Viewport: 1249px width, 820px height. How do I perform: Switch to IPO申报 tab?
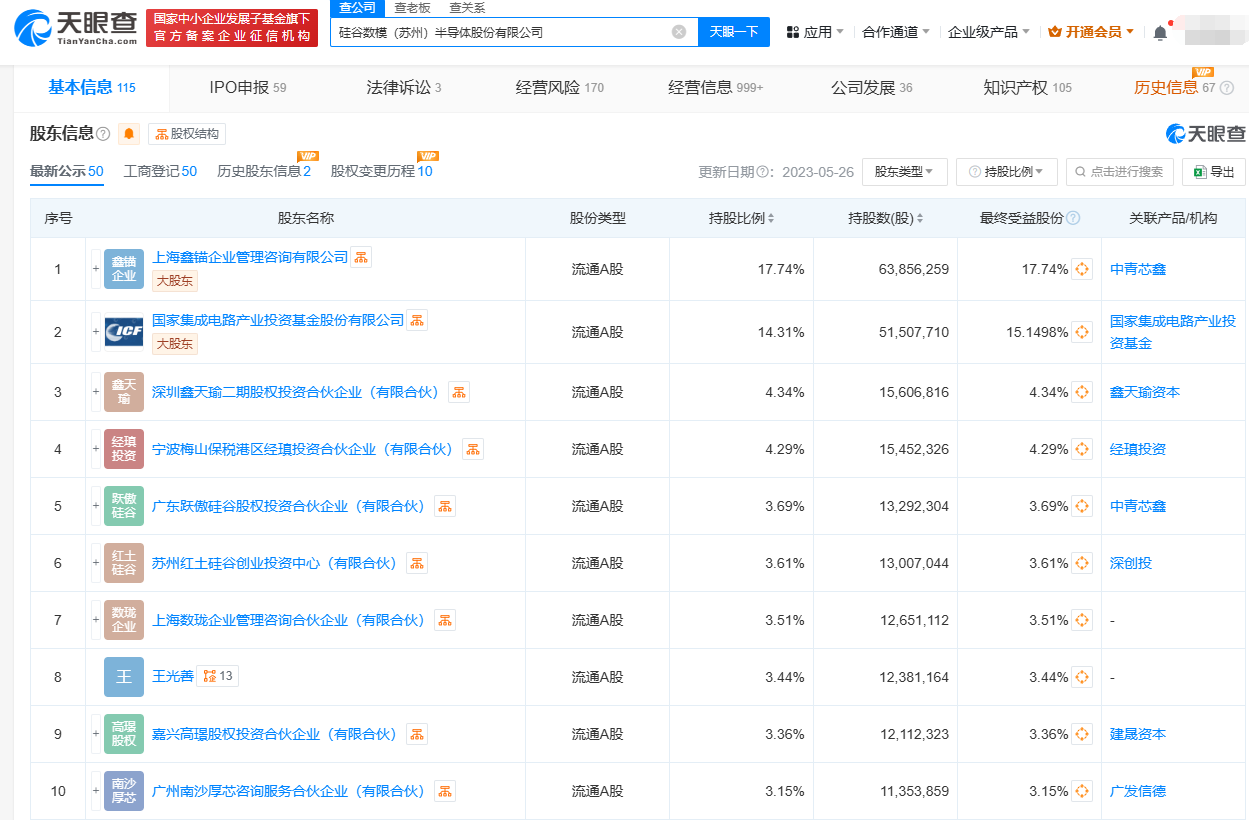(248, 88)
